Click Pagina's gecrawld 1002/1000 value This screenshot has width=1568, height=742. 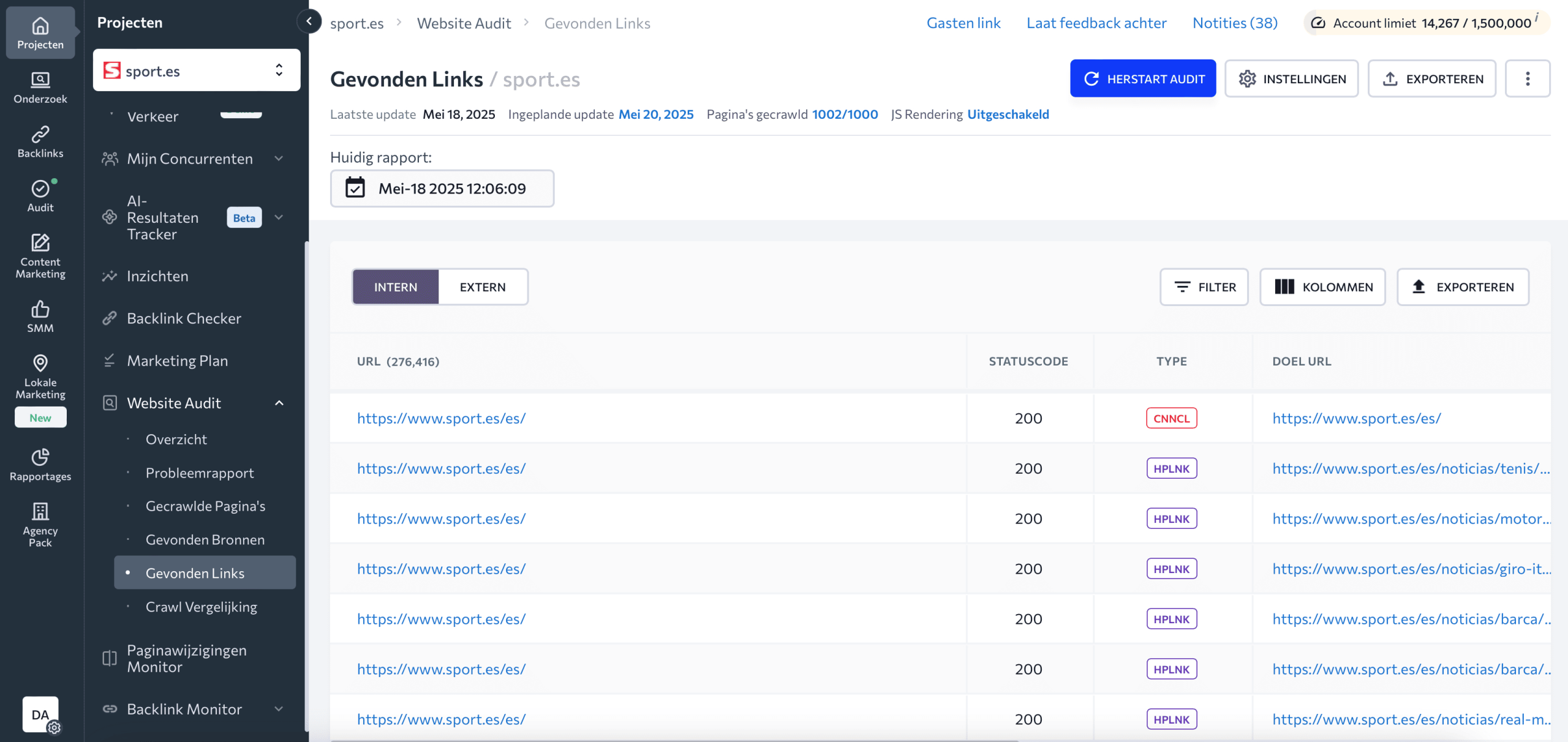845,114
